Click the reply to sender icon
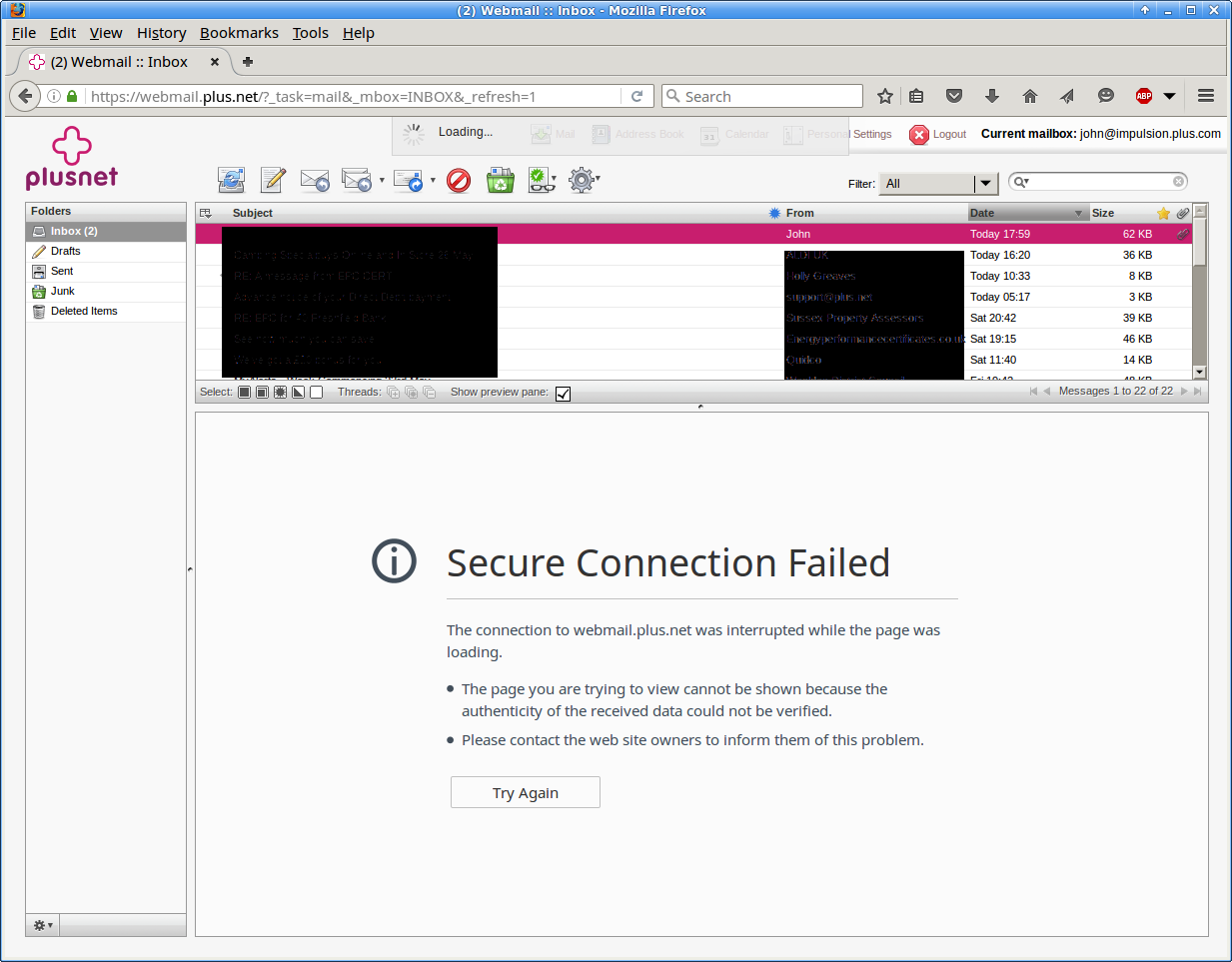Viewport: 1232px width, 962px height. coord(315,180)
